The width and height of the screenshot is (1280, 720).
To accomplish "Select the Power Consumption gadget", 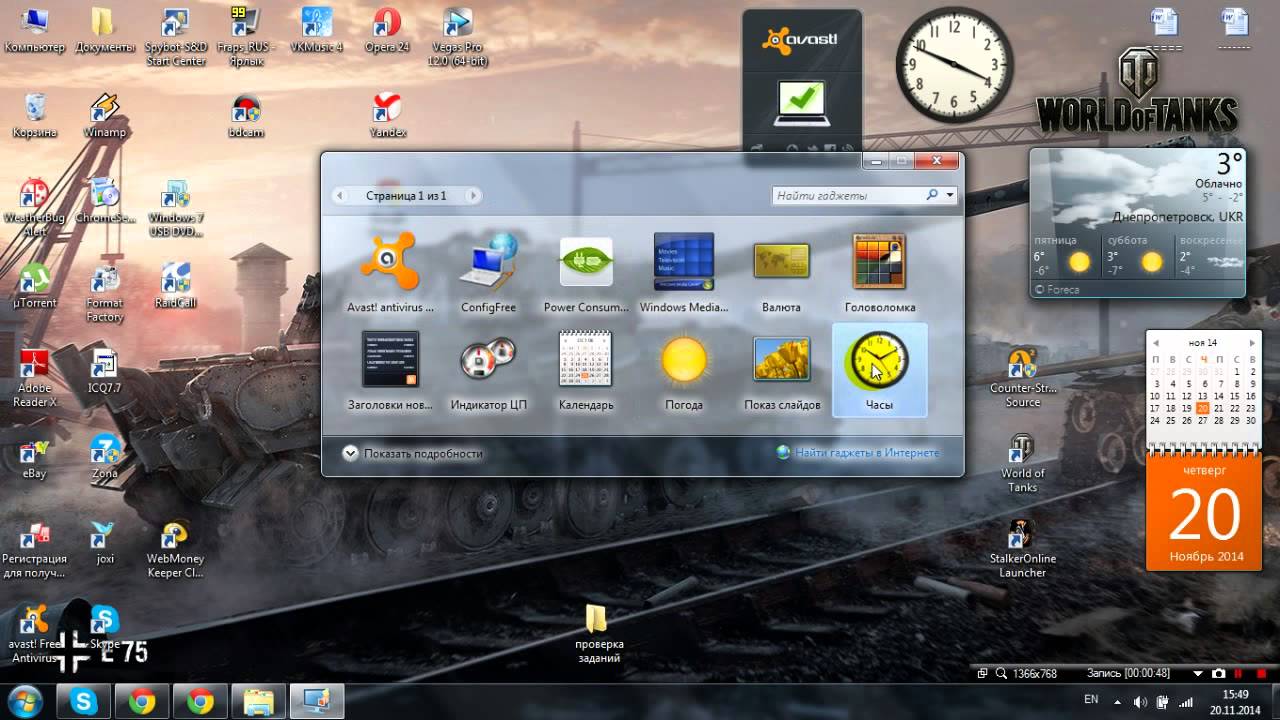I will (586, 273).
